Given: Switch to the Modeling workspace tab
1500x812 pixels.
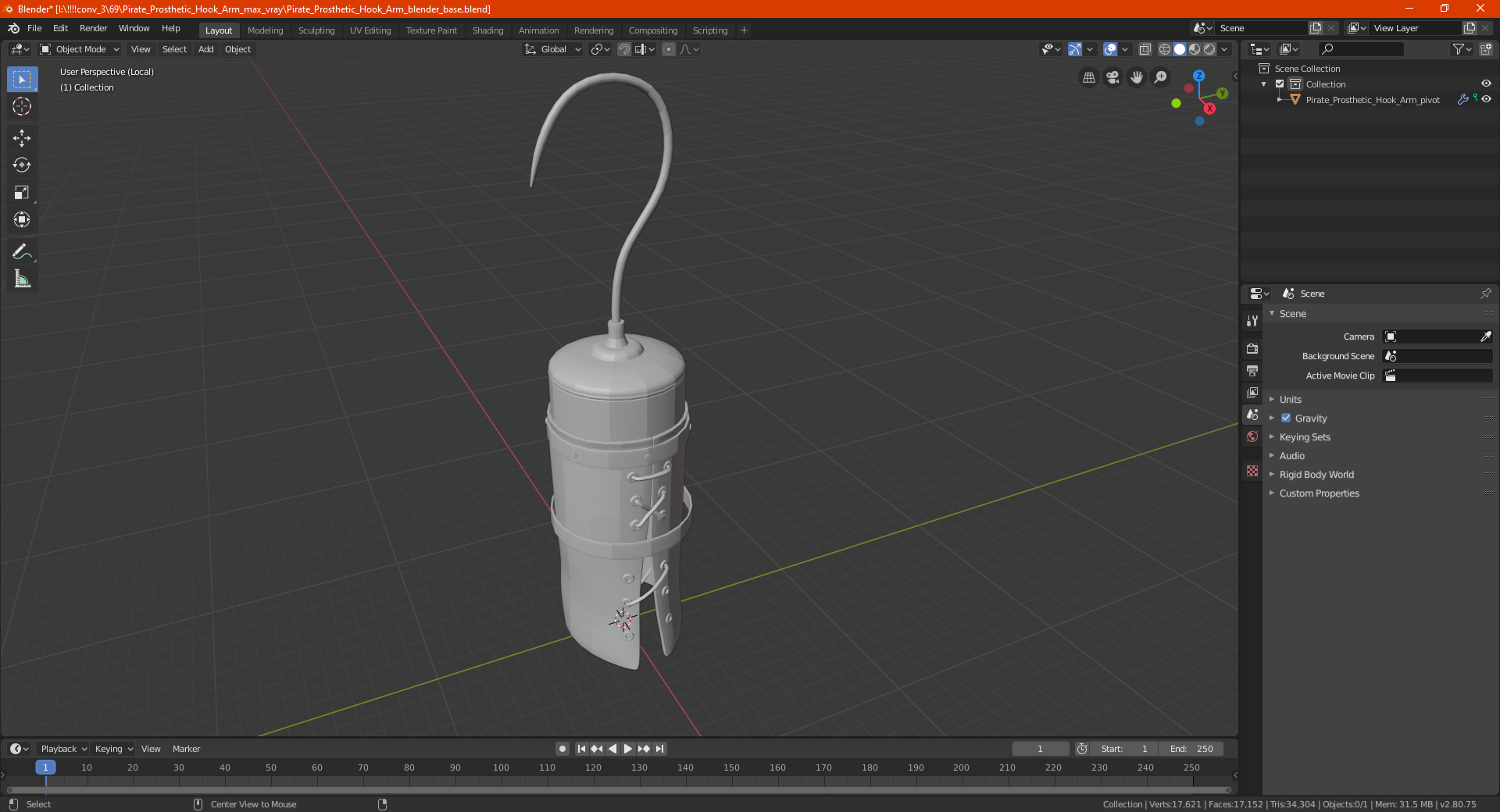Looking at the screenshot, I should point(265,30).
